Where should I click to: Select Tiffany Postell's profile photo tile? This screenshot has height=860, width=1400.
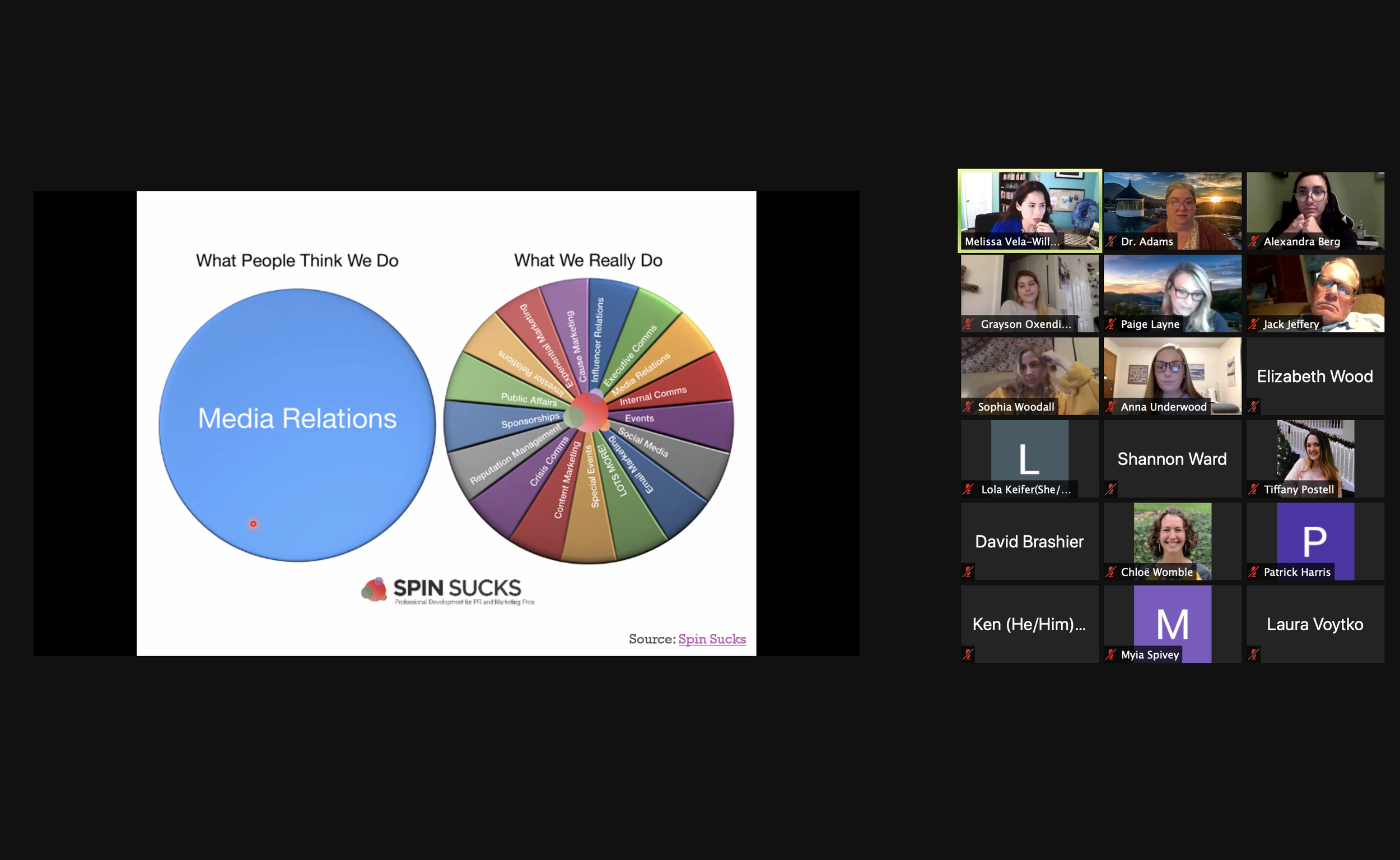(x=1315, y=455)
